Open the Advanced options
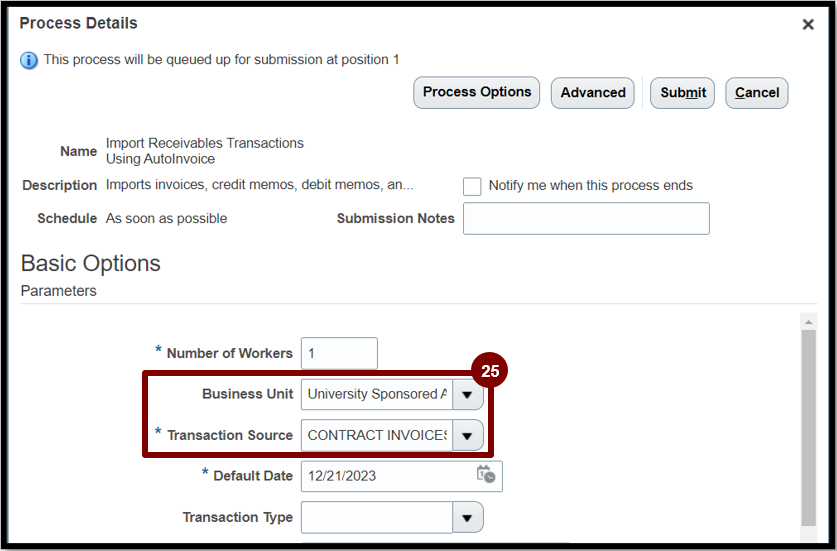 click(x=593, y=93)
